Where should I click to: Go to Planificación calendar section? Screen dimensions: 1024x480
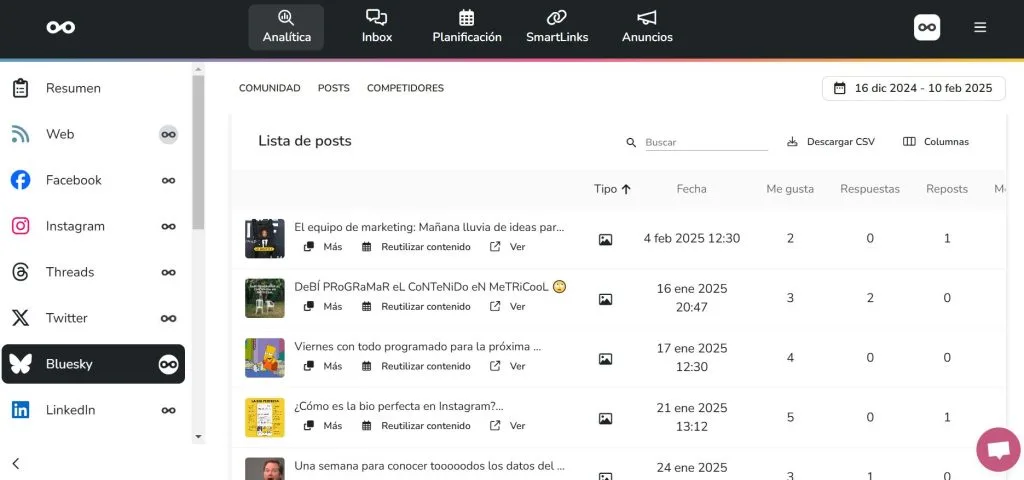point(466,27)
